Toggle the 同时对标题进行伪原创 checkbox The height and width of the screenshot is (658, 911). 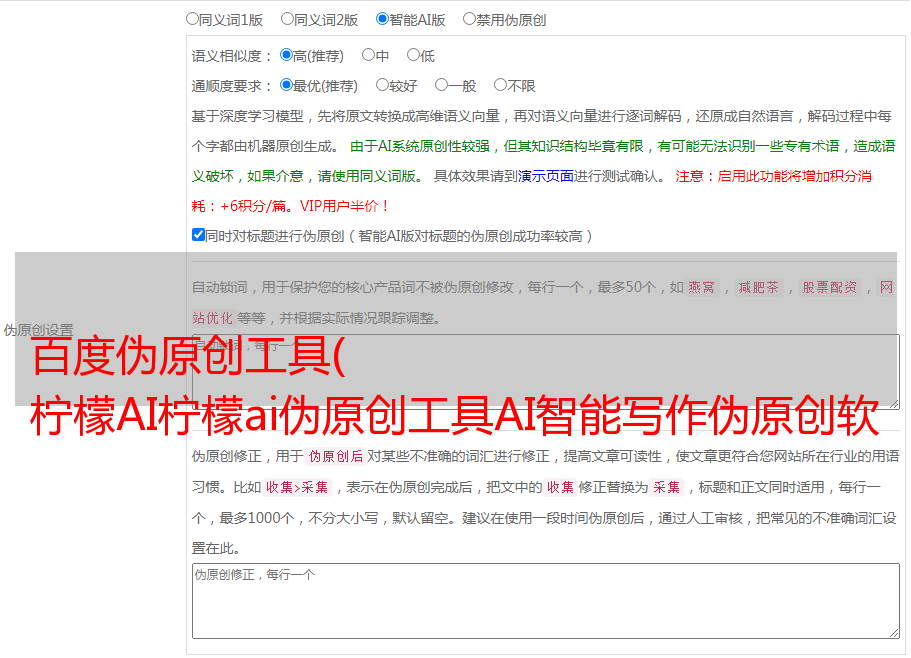198,236
